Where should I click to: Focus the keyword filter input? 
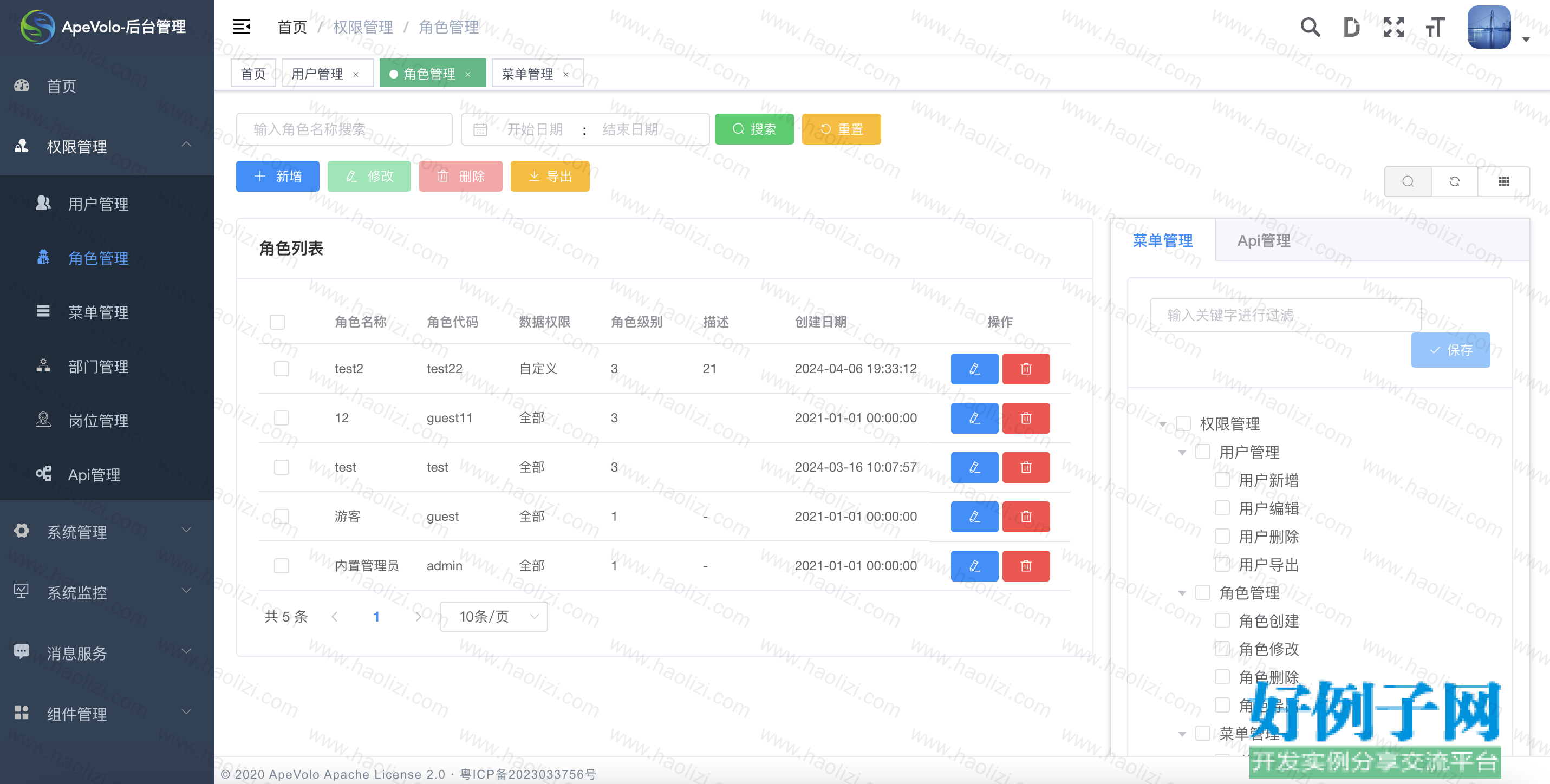pyautogui.click(x=1285, y=315)
